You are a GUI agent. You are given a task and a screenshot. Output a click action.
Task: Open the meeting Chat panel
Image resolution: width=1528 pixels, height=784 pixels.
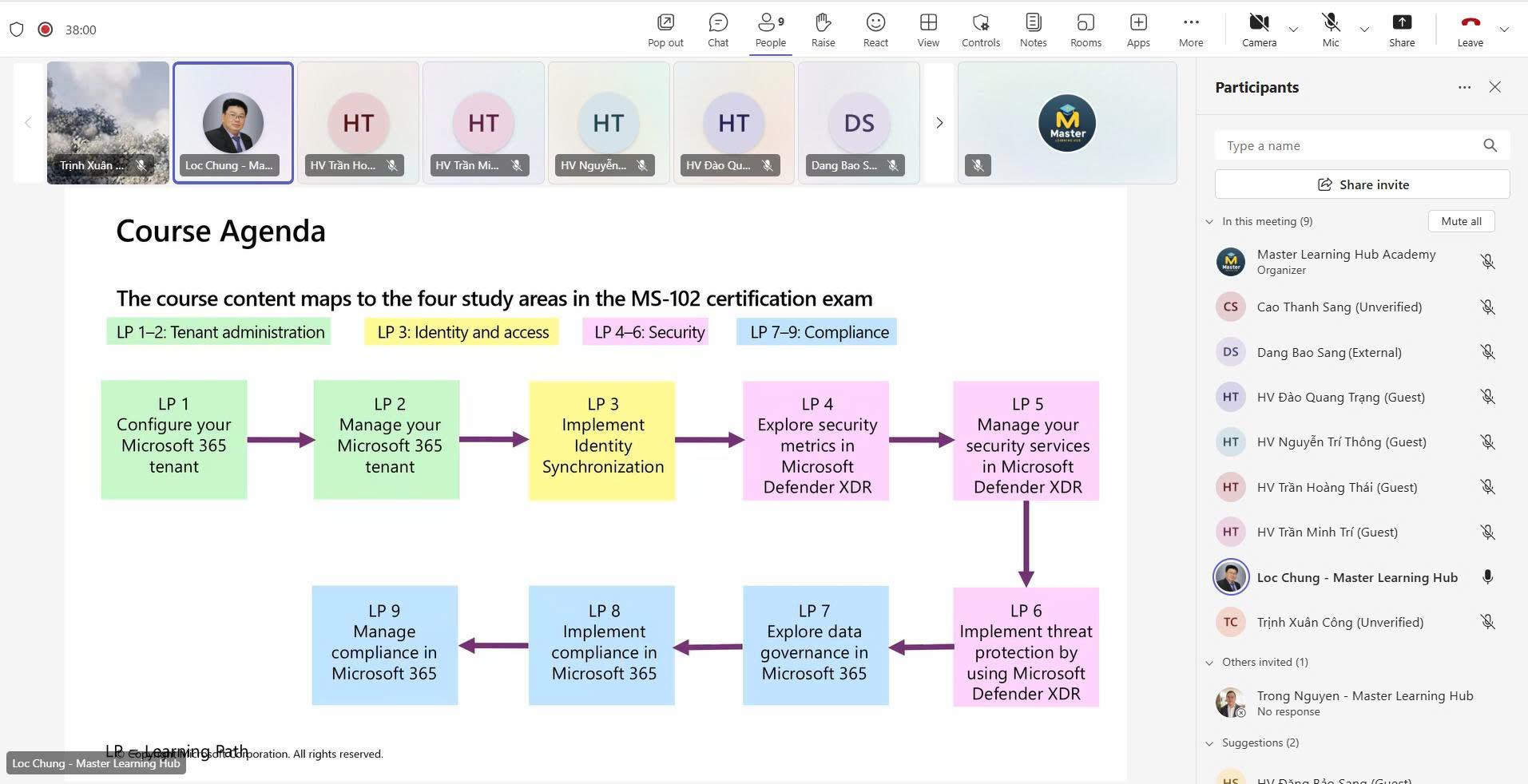tap(717, 30)
